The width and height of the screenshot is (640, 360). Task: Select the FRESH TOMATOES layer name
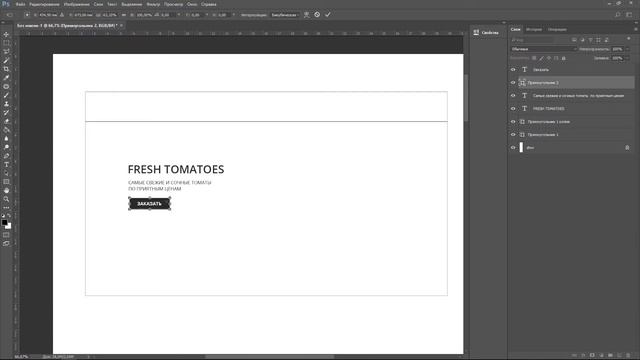549,109
